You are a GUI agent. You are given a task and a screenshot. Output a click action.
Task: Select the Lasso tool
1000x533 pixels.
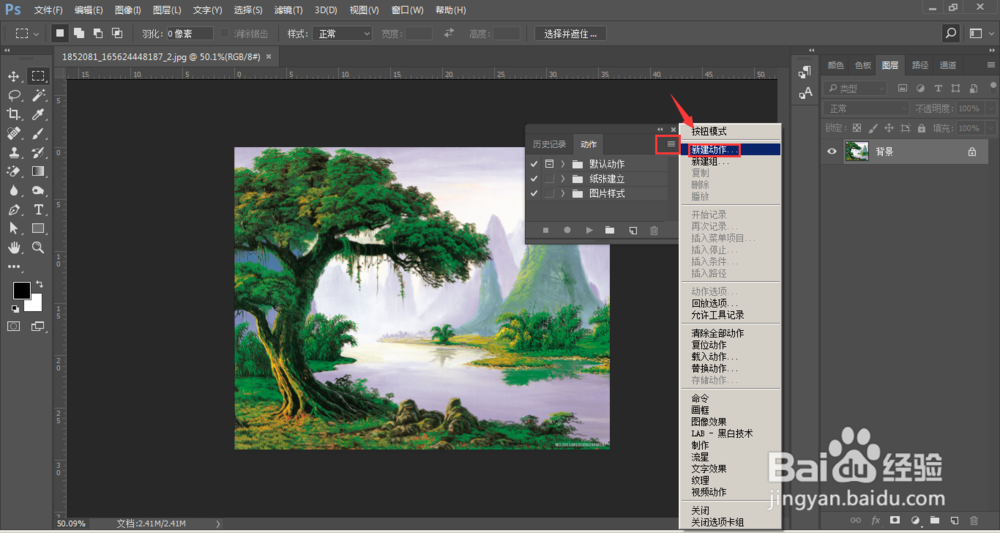click(13, 96)
